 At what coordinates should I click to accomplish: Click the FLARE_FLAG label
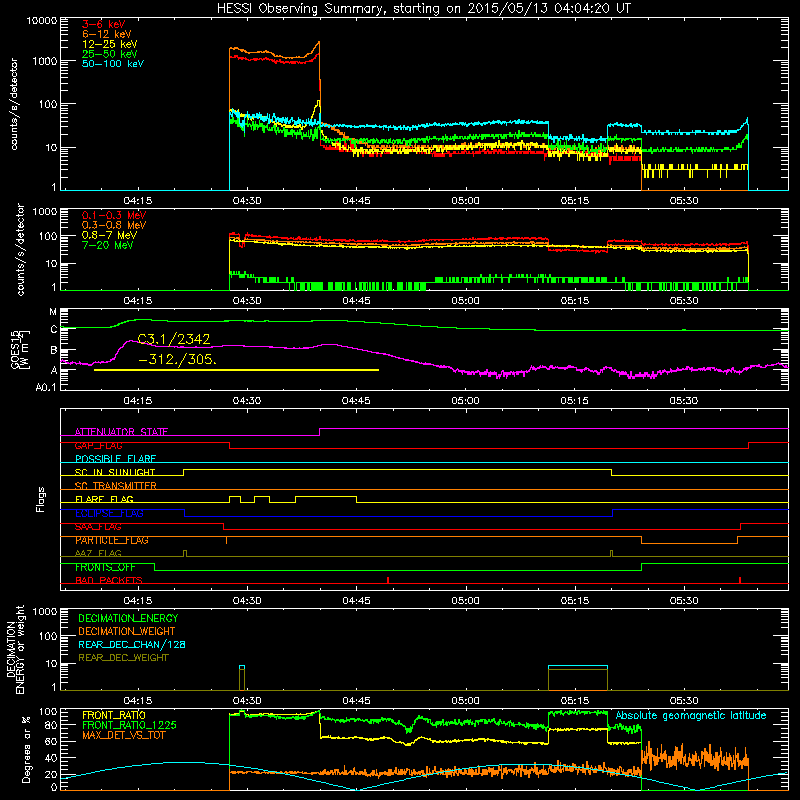pos(104,499)
